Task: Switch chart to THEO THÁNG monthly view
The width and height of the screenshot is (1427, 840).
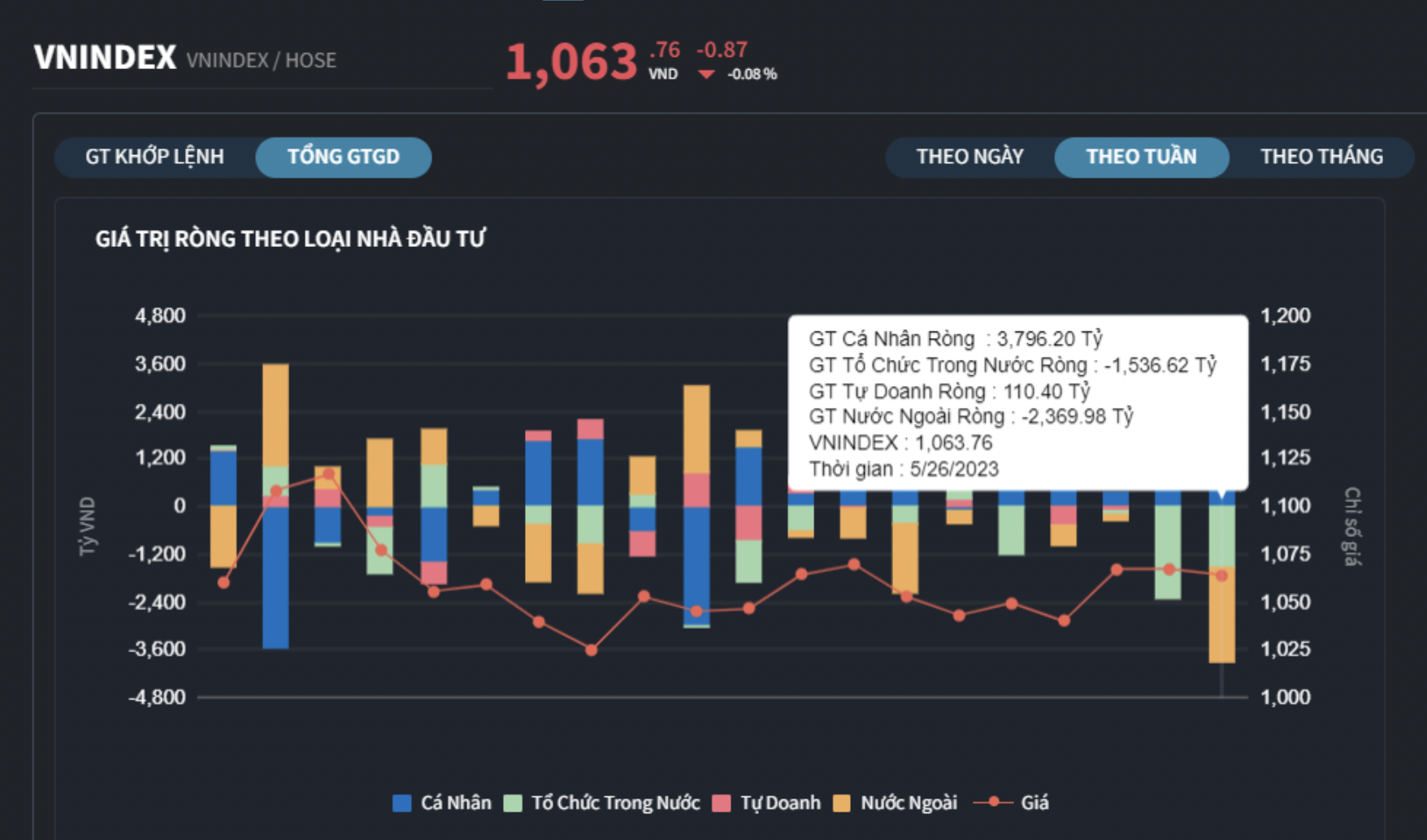Action: point(1321,157)
